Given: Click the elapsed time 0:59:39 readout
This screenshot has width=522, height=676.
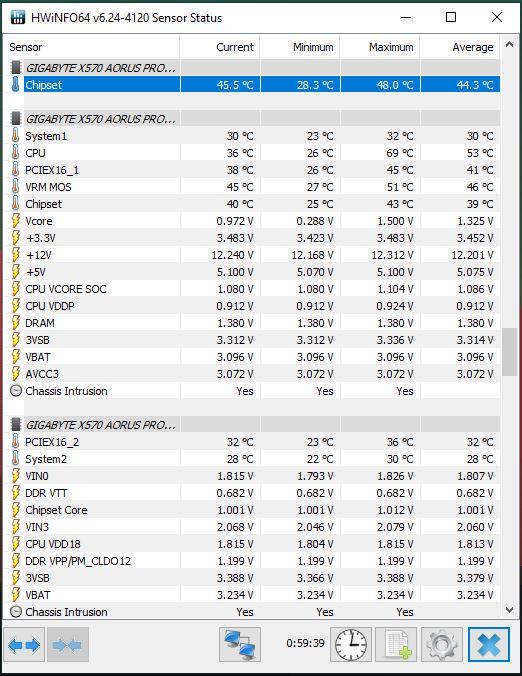Looking at the screenshot, I should pyautogui.click(x=305, y=643).
